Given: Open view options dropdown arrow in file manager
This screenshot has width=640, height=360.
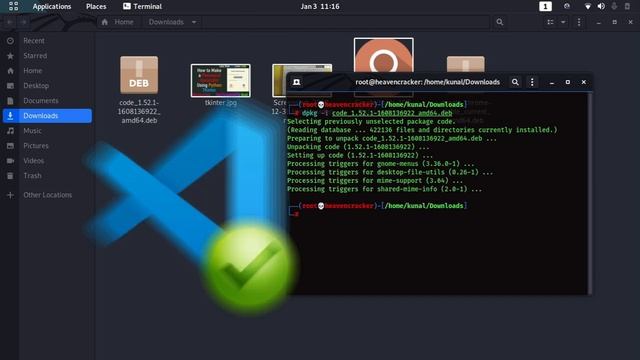Looking at the screenshot, I should 563,22.
